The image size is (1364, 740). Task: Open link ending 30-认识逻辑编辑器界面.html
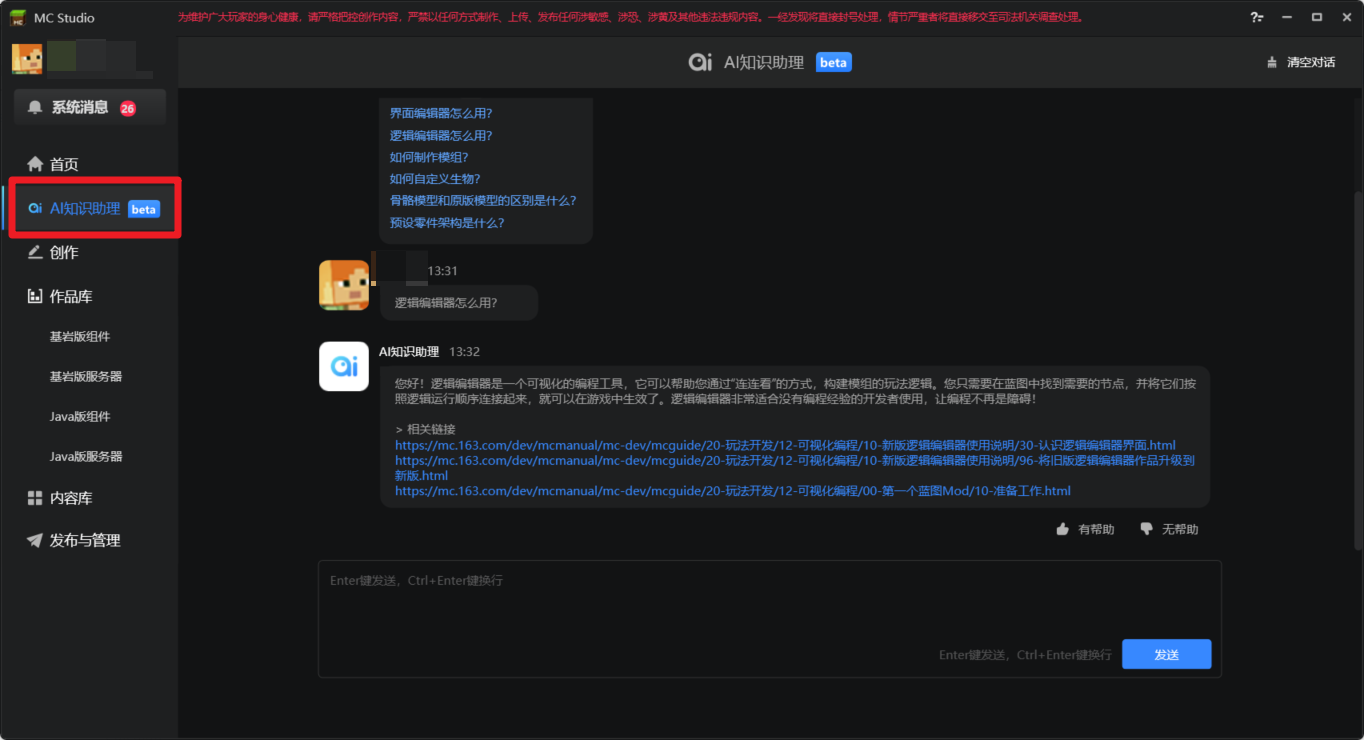coord(785,446)
